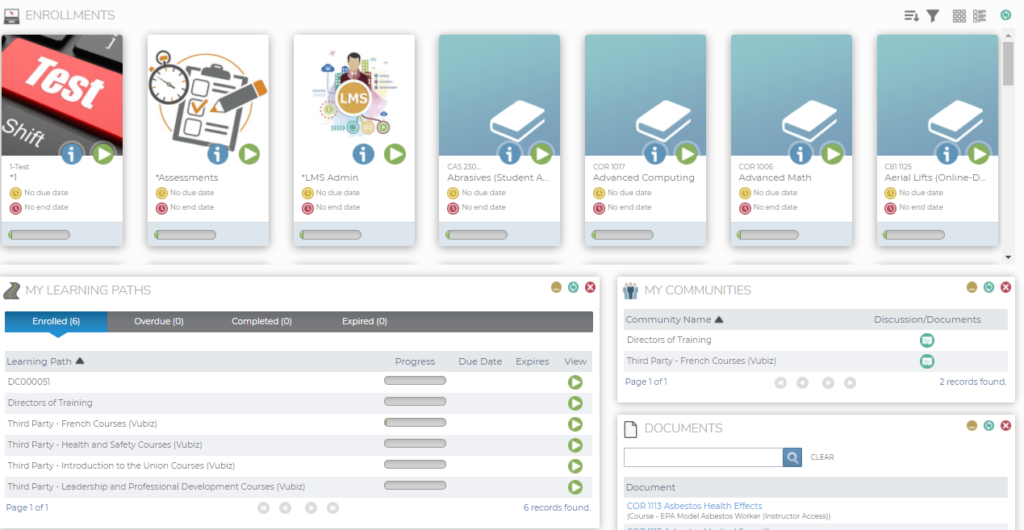The height and width of the screenshot is (530, 1024).
Task: Click the document search input field
Action: coord(703,457)
